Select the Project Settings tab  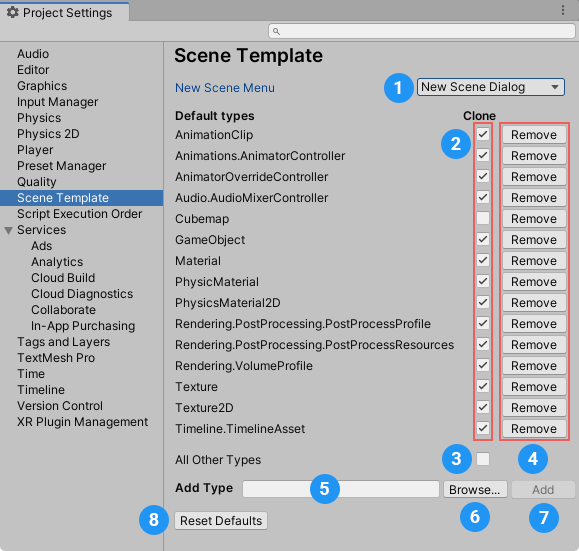click(64, 13)
